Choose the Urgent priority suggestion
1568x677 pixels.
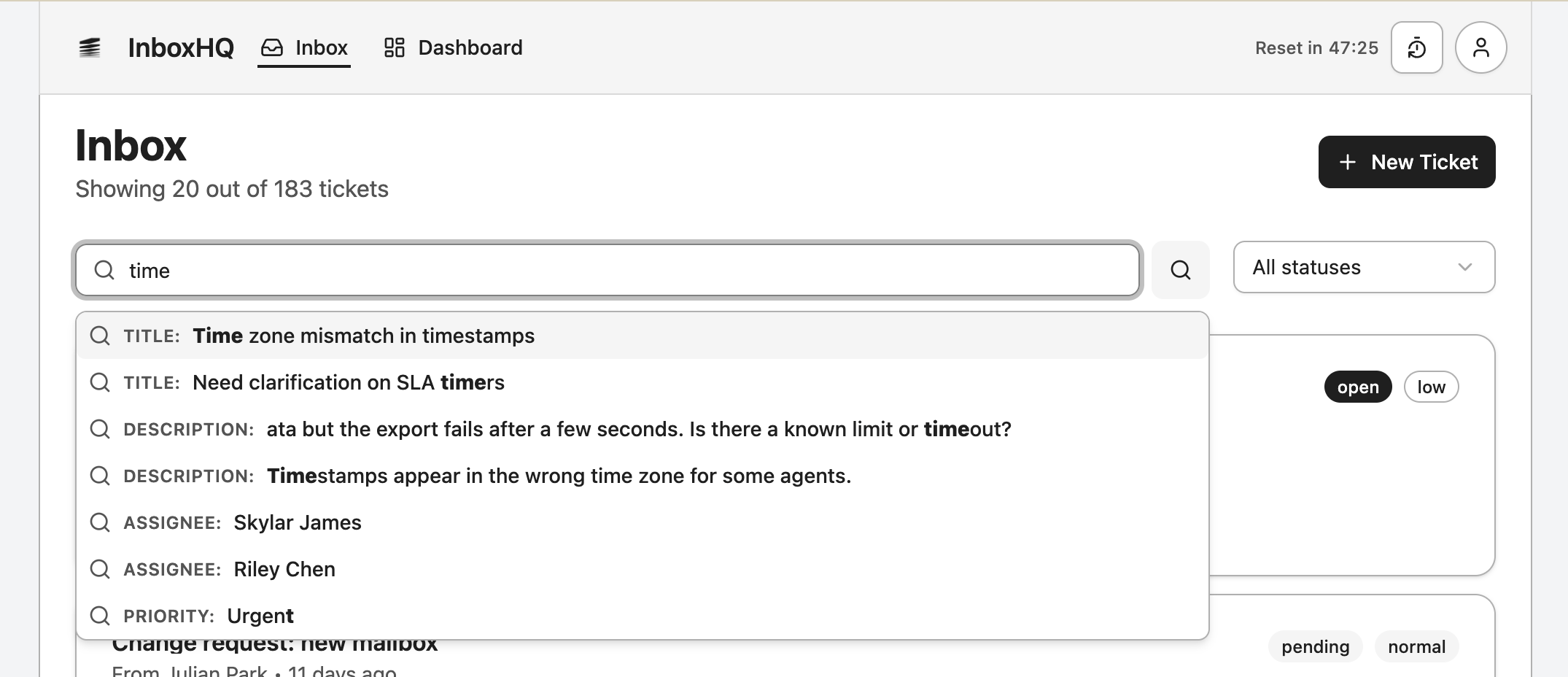tap(260, 616)
